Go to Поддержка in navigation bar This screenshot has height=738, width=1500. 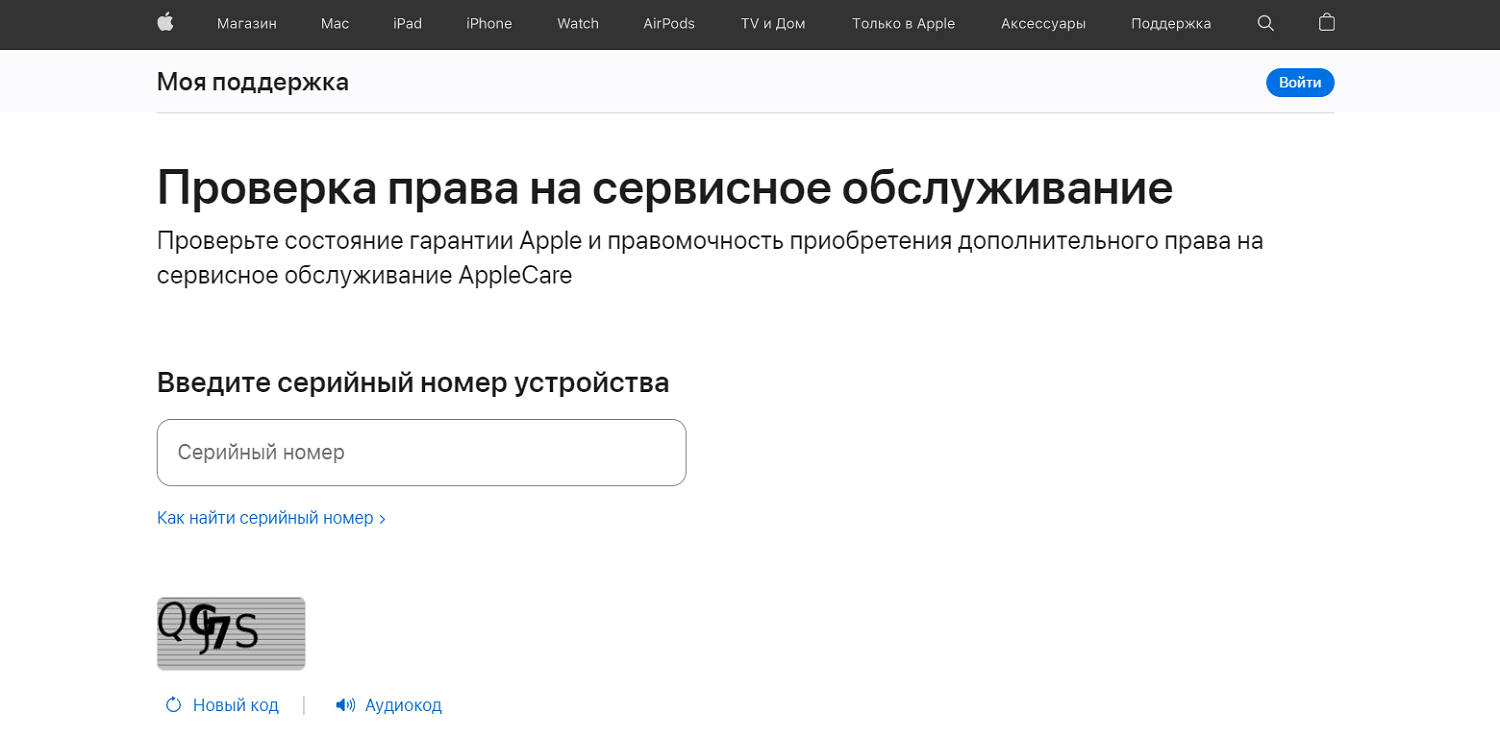(x=1171, y=23)
